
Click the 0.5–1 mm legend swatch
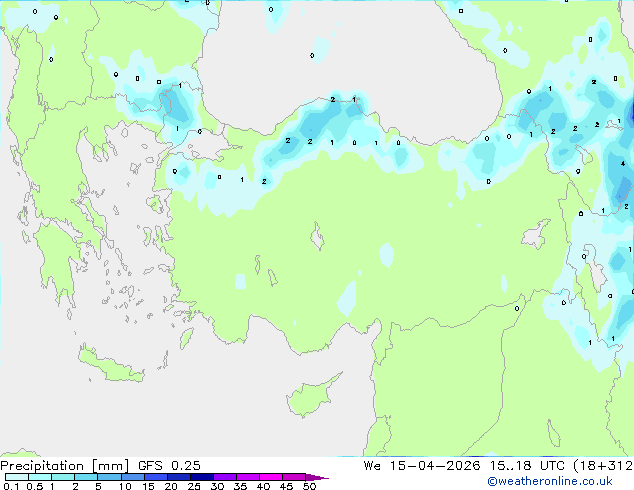(x=40, y=477)
